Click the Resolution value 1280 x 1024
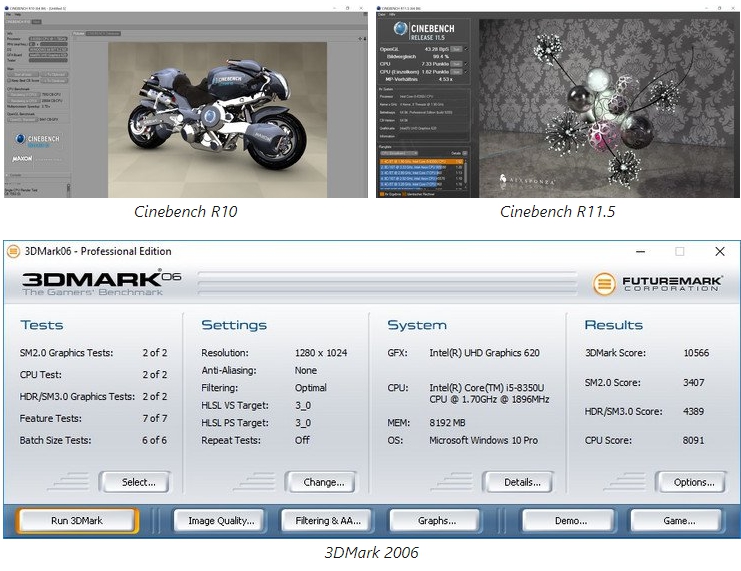 321,353
